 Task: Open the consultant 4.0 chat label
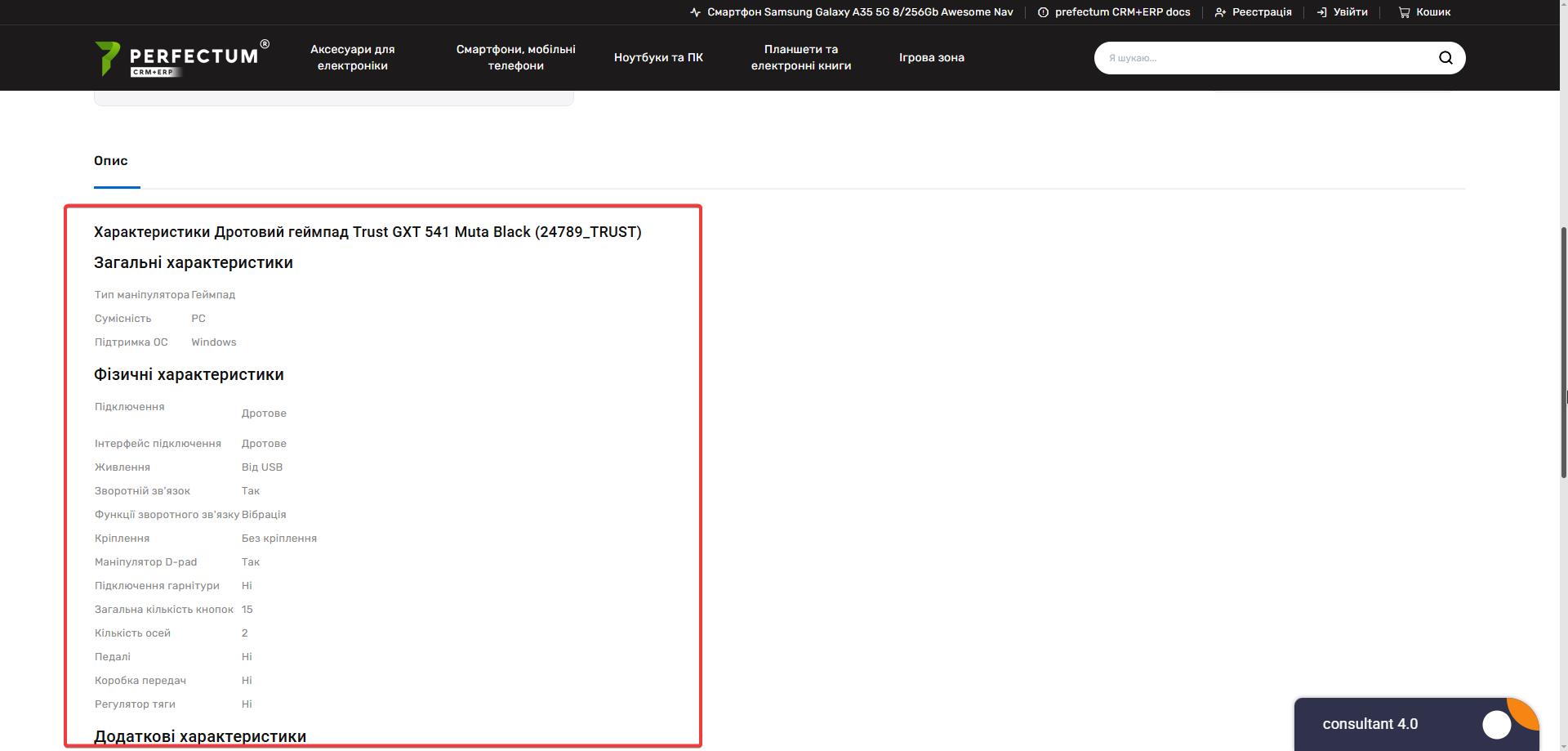1370,724
